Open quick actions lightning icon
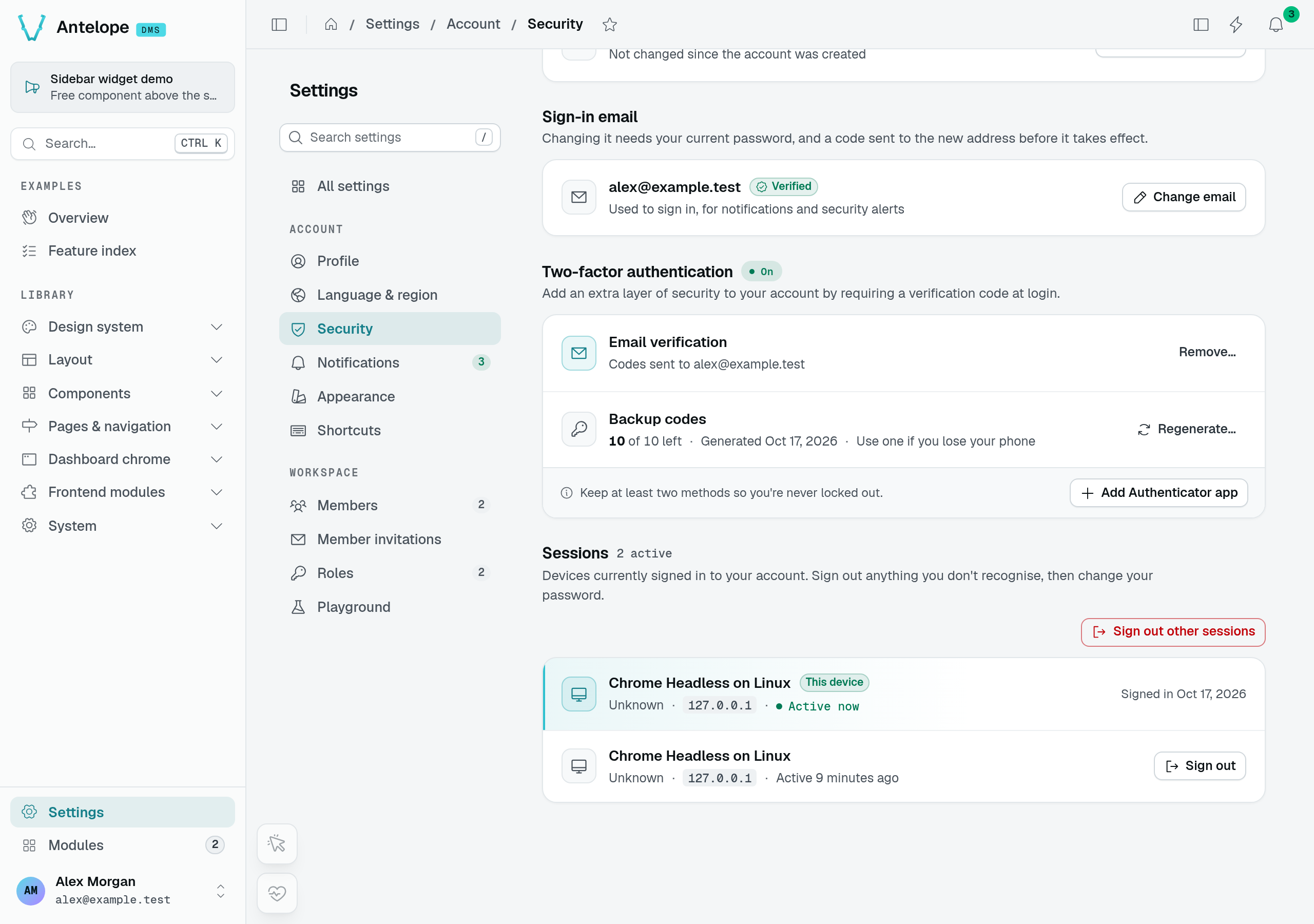The width and height of the screenshot is (1314, 924). (x=1236, y=24)
